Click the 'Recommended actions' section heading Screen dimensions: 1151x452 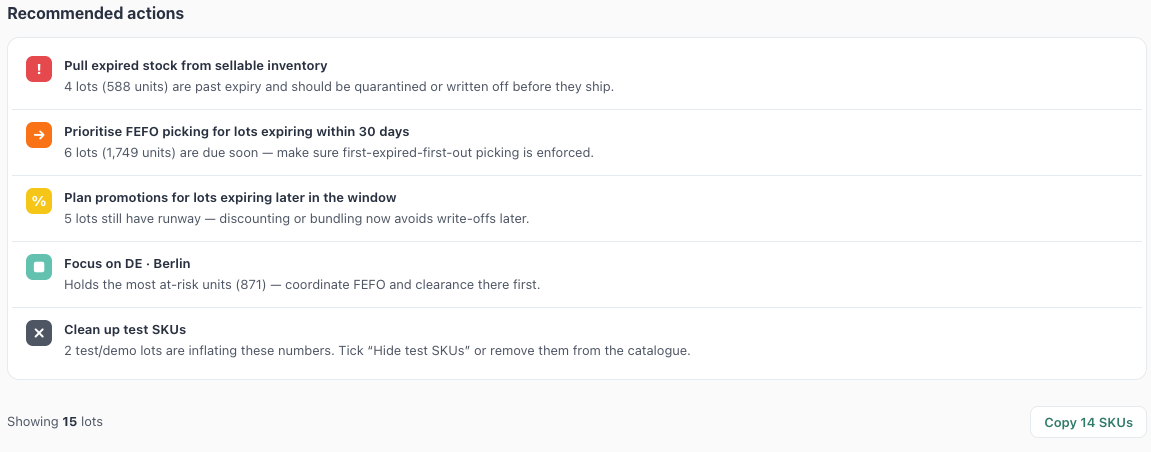point(95,13)
